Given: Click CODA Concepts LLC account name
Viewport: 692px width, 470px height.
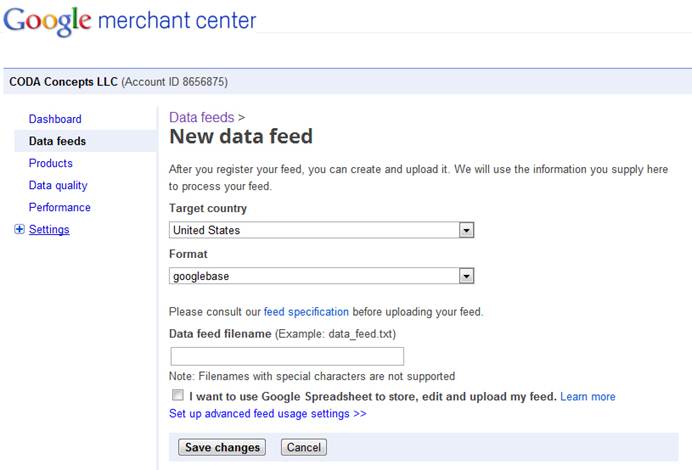Looking at the screenshot, I should click(x=63, y=82).
